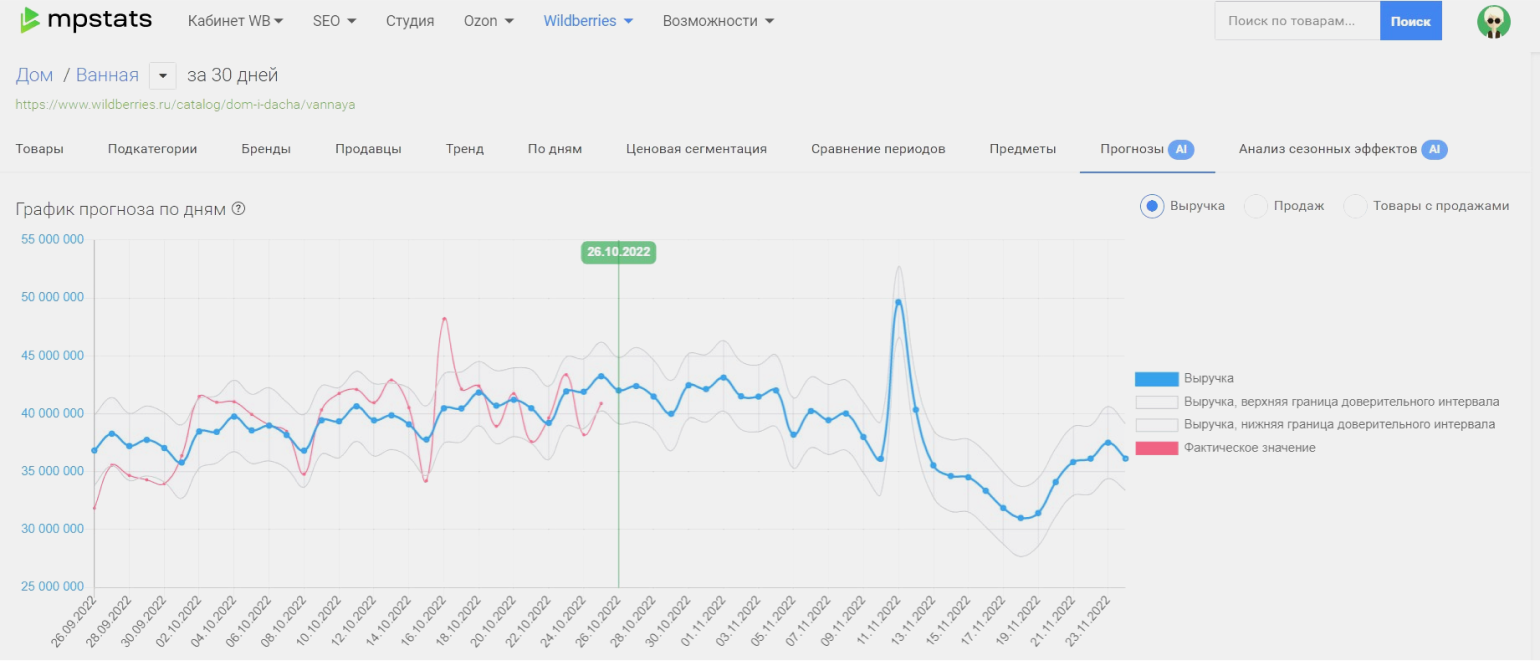The height and width of the screenshot is (661, 1540).
Task: Open the wildberries.ru catalog URL link
Action: [185, 104]
